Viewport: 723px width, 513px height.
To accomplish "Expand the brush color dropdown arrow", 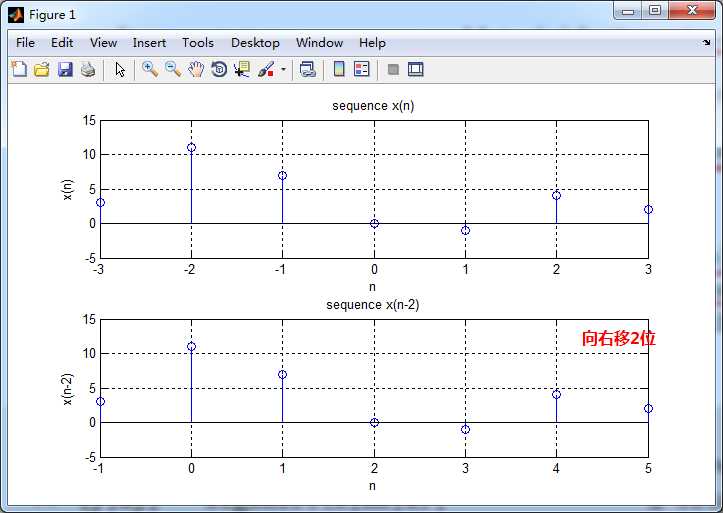I will click(283, 70).
